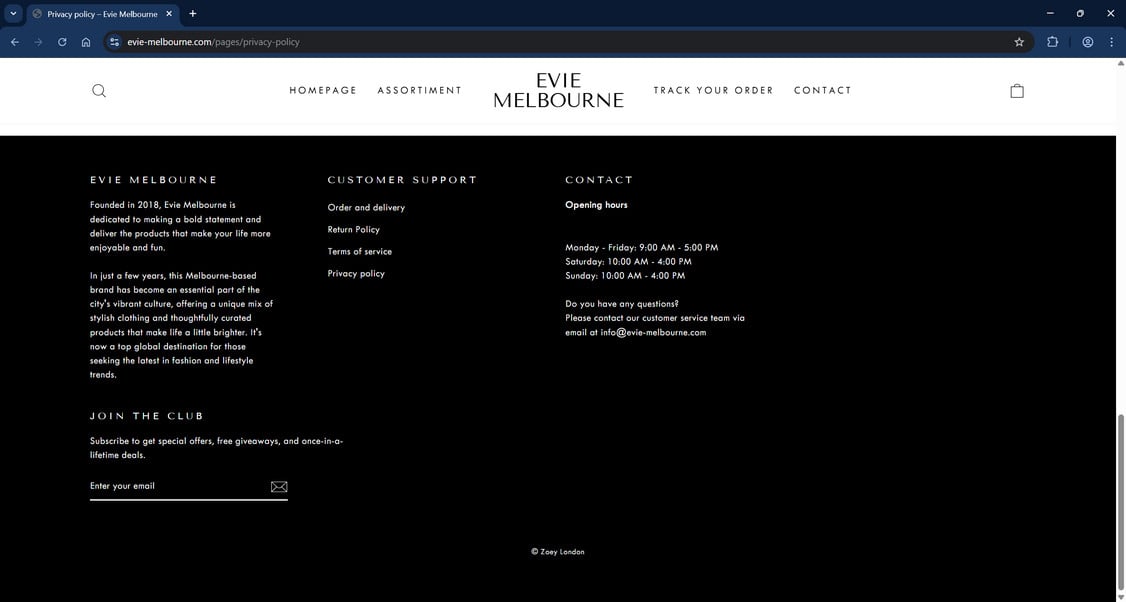Click the EVIE MELBOURNE logo
The image size is (1126, 602).
pyautogui.click(x=559, y=91)
